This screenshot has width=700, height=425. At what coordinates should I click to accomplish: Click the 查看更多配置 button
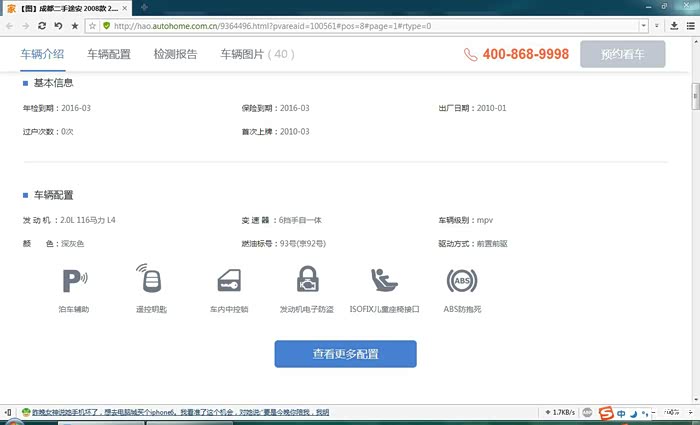pyautogui.click(x=345, y=354)
